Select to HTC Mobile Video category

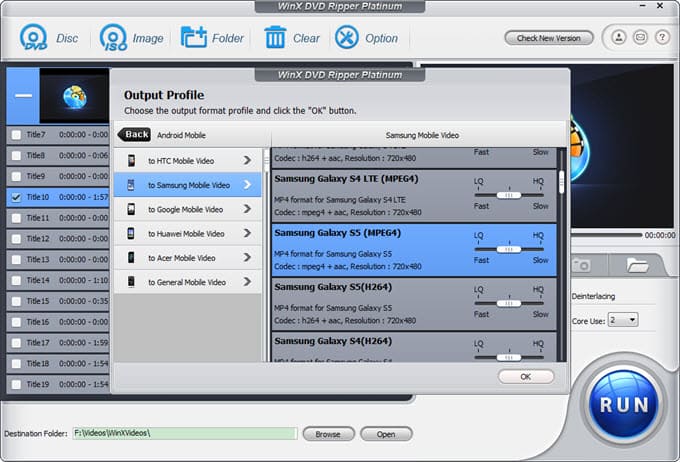pos(187,161)
